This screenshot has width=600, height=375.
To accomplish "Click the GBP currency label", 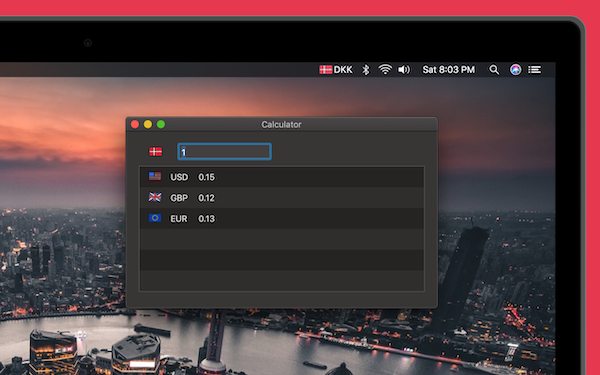I will point(179,198).
